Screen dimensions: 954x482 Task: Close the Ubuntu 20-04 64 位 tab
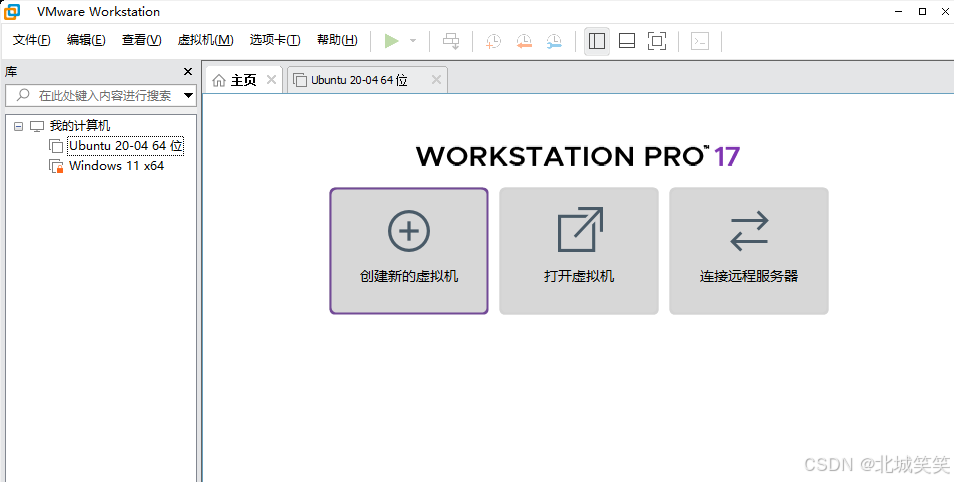pos(436,80)
